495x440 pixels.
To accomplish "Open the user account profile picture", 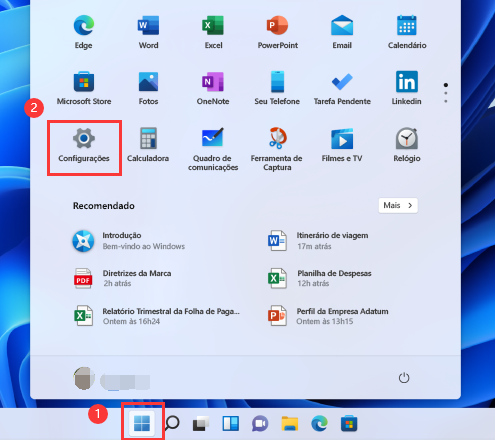I will 84,378.
